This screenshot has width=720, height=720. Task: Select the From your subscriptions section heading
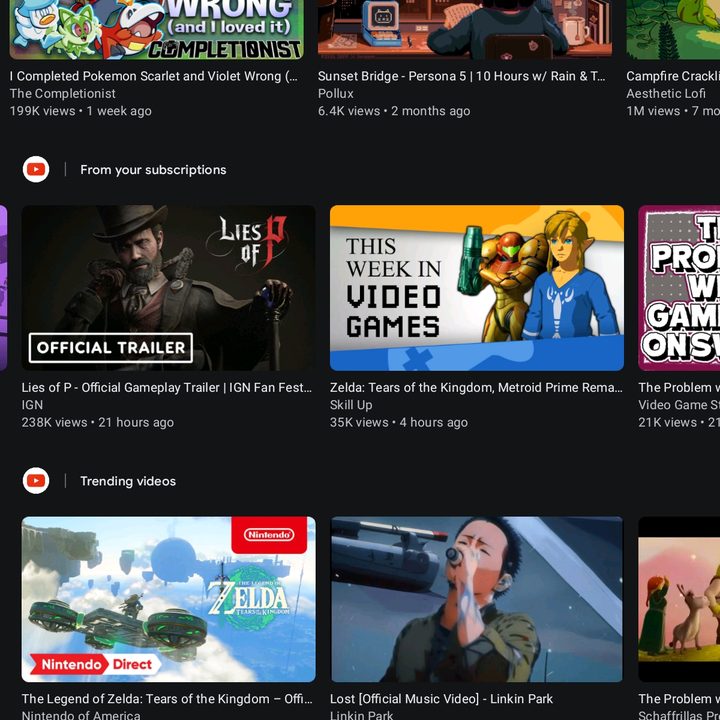(x=153, y=170)
